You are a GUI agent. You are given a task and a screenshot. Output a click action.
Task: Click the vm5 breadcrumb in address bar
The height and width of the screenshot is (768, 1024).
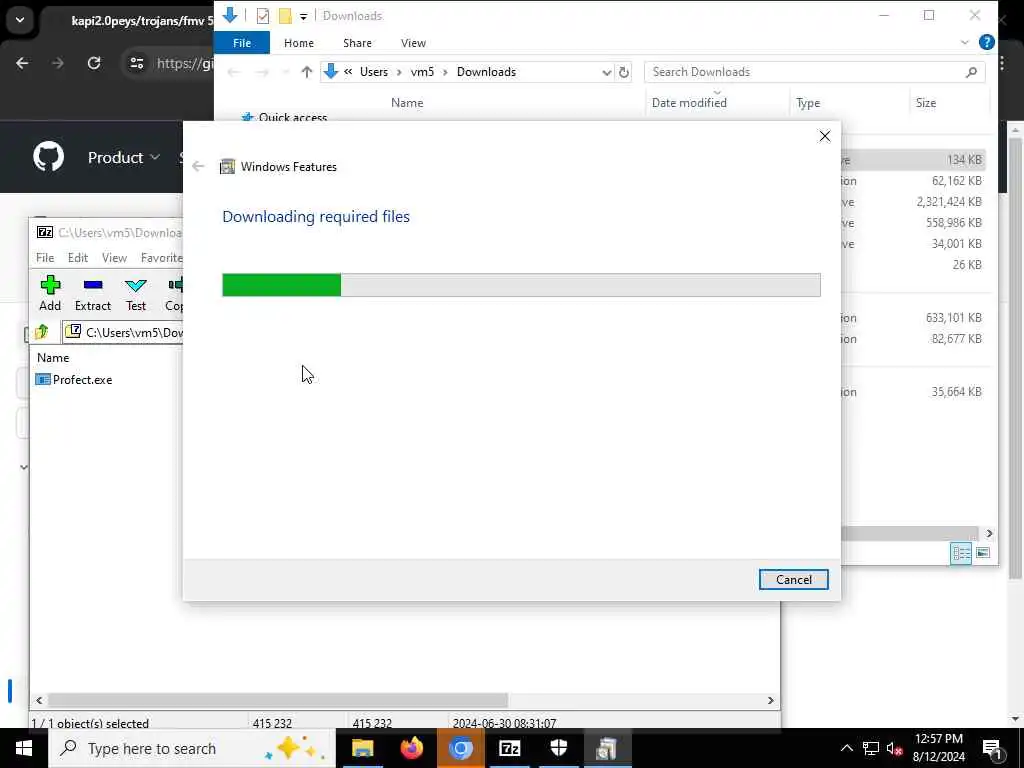[422, 72]
